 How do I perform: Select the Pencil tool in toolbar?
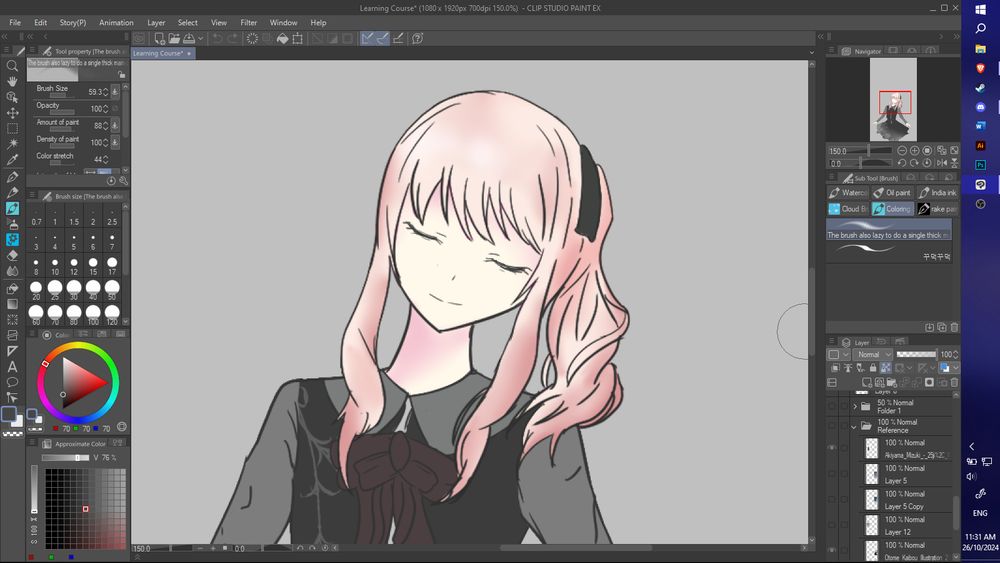12,193
